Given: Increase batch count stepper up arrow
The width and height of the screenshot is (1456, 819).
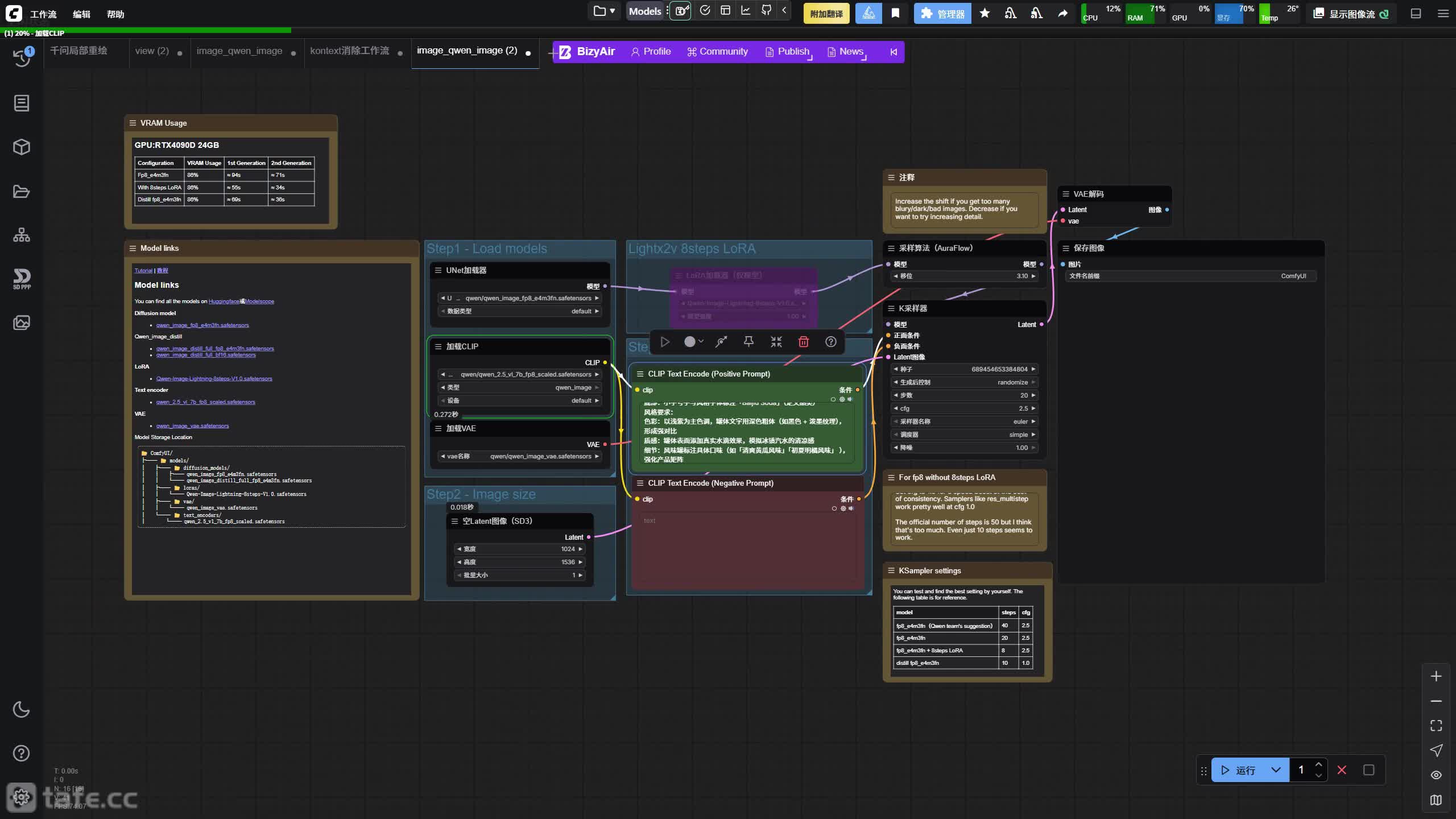Looking at the screenshot, I should click(x=1318, y=764).
